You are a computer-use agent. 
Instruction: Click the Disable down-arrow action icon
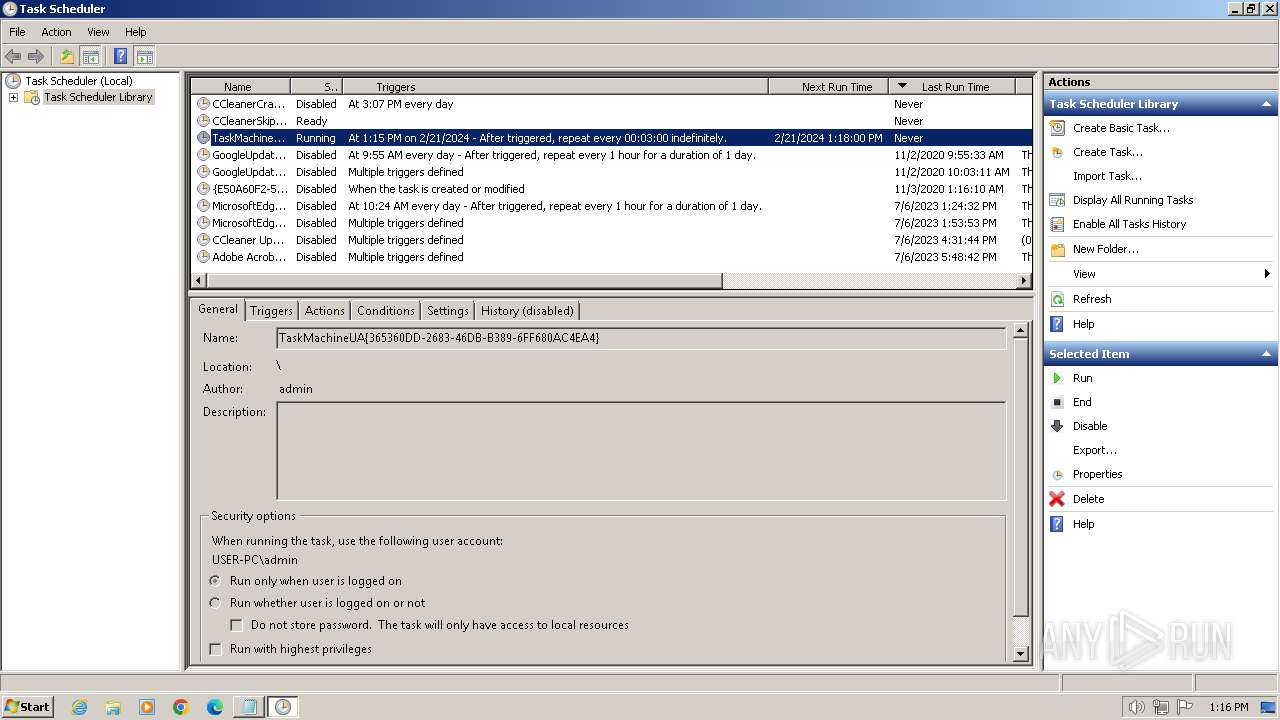click(x=1057, y=426)
